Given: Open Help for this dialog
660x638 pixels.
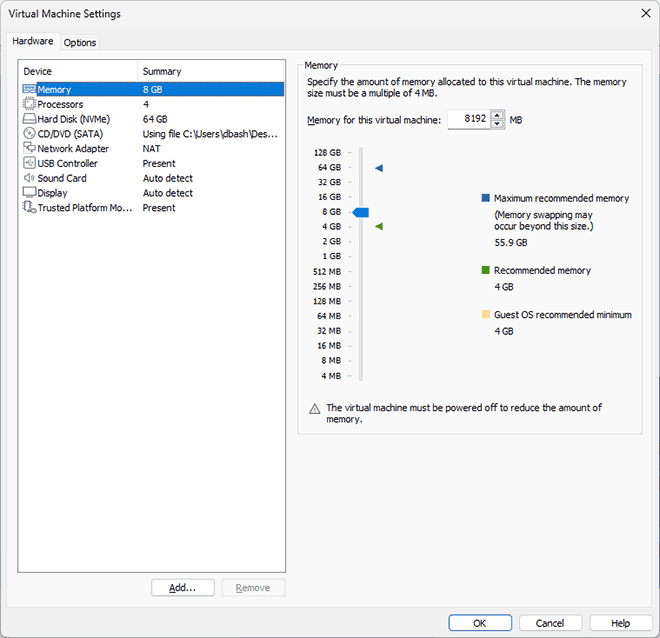Looking at the screenshot, I should point(620,623).
